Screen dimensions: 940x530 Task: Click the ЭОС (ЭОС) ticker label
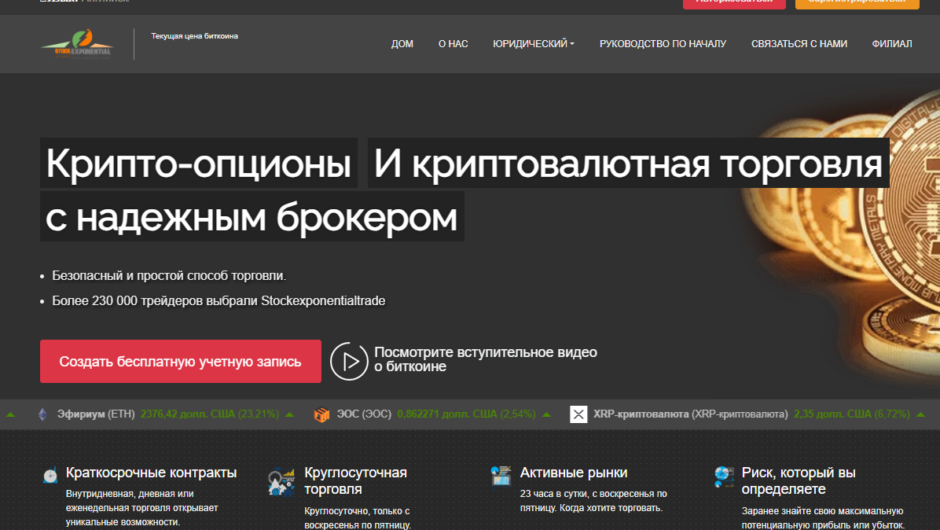(x=364, y=414)
